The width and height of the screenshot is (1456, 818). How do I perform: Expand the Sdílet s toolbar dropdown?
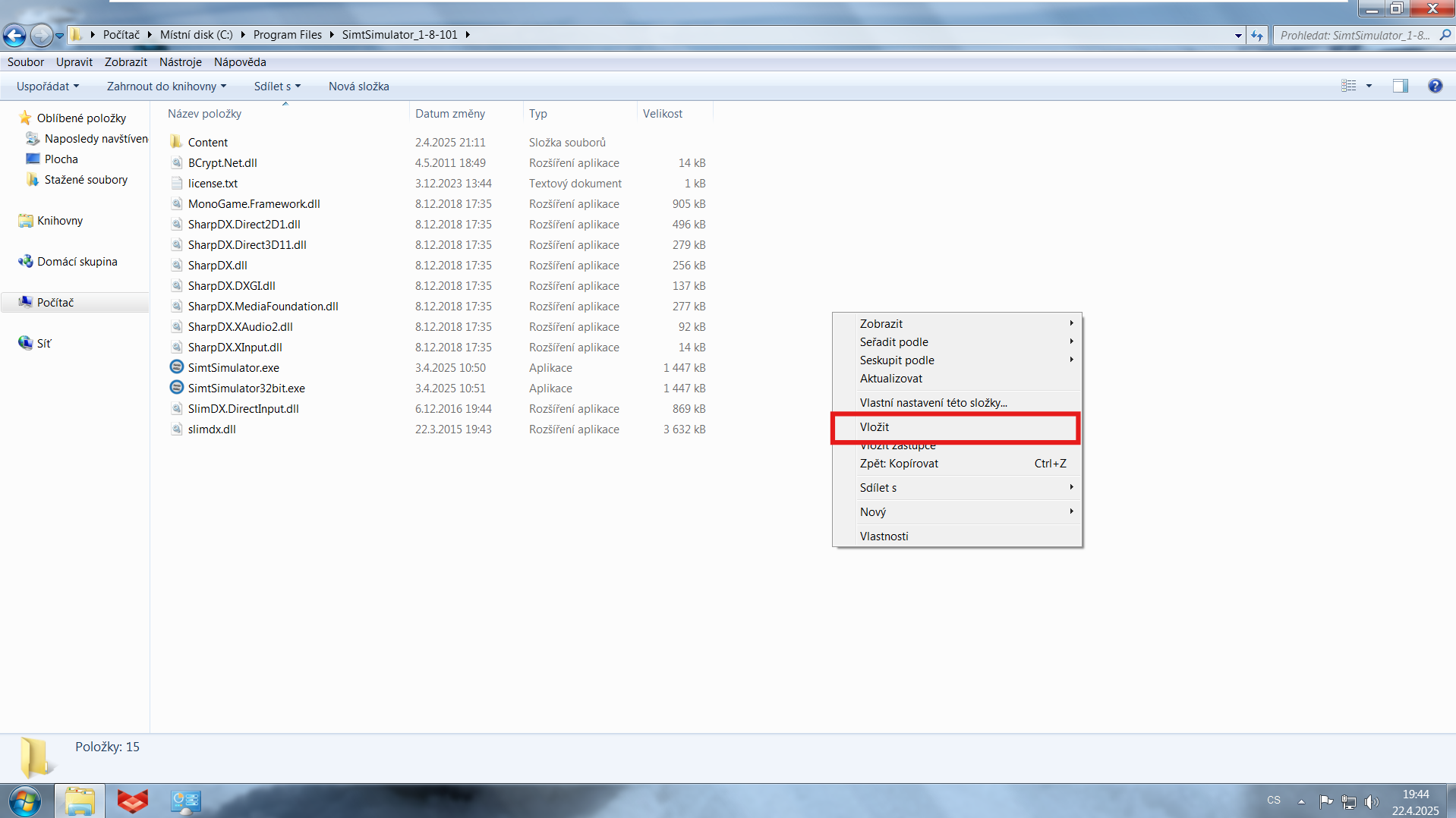tap(276, 87)
